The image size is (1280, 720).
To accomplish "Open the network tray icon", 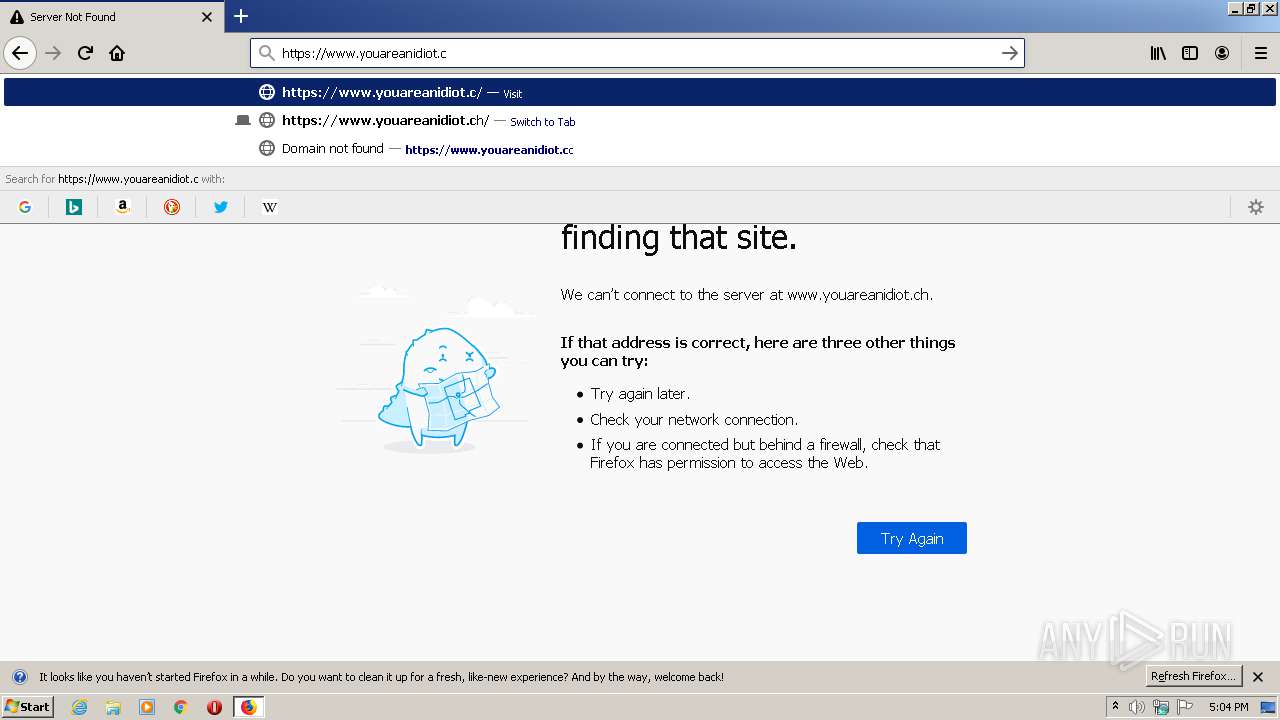I will [x=1161, y=707].
